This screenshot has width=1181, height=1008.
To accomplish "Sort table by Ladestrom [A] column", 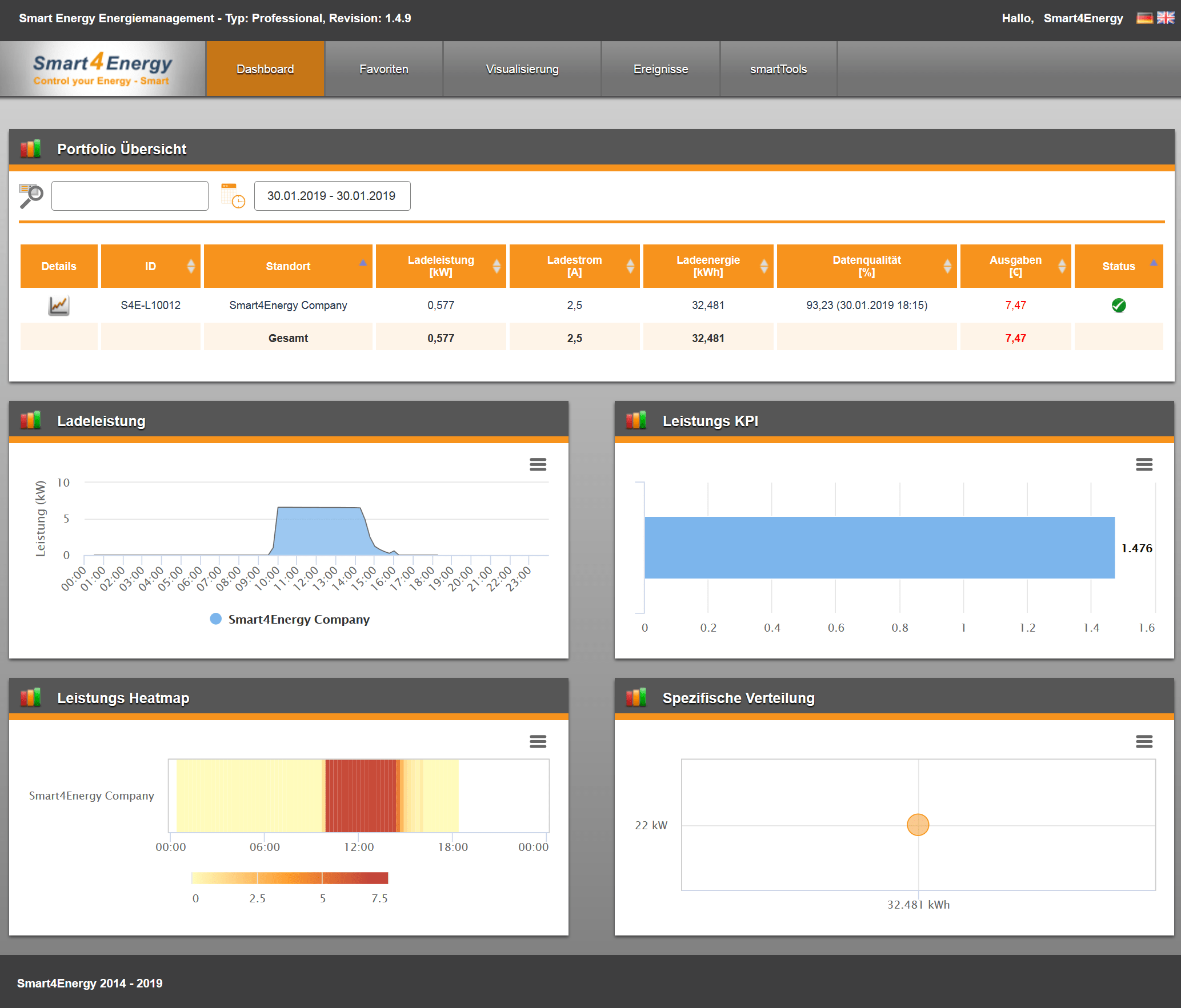I will tap(574, 266).
